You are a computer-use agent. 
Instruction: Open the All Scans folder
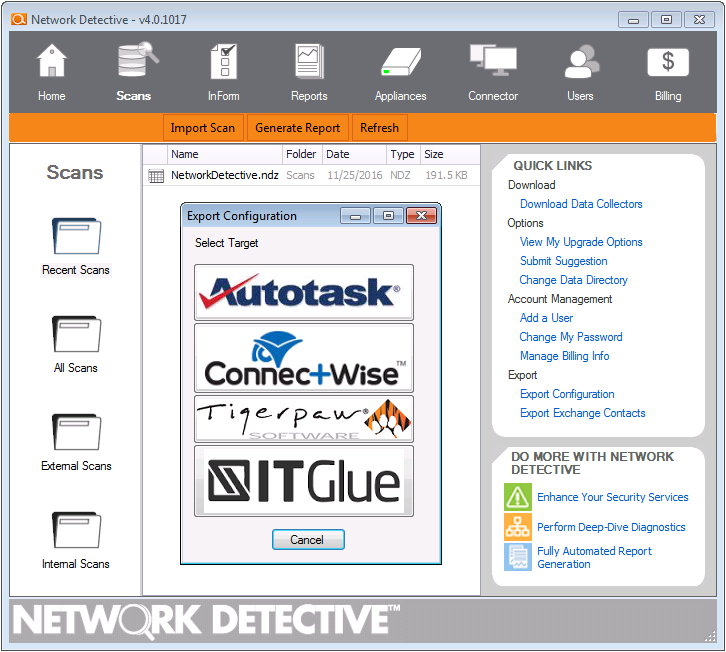coord(76,334)
